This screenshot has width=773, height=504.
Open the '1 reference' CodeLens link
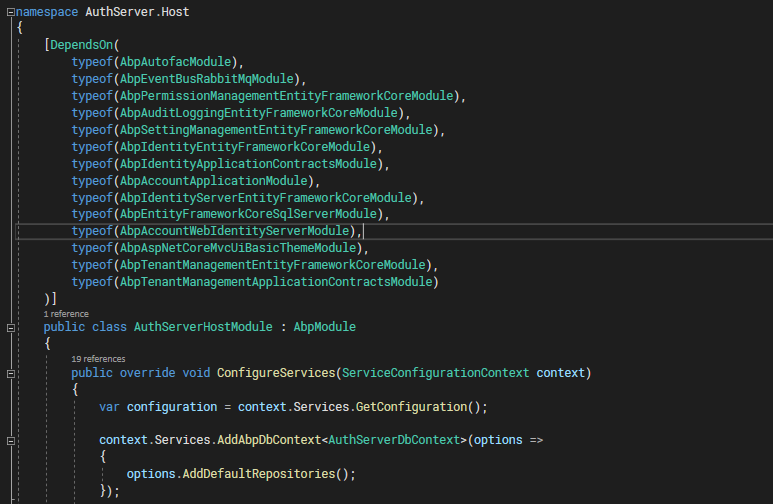(x=66, y=314)
